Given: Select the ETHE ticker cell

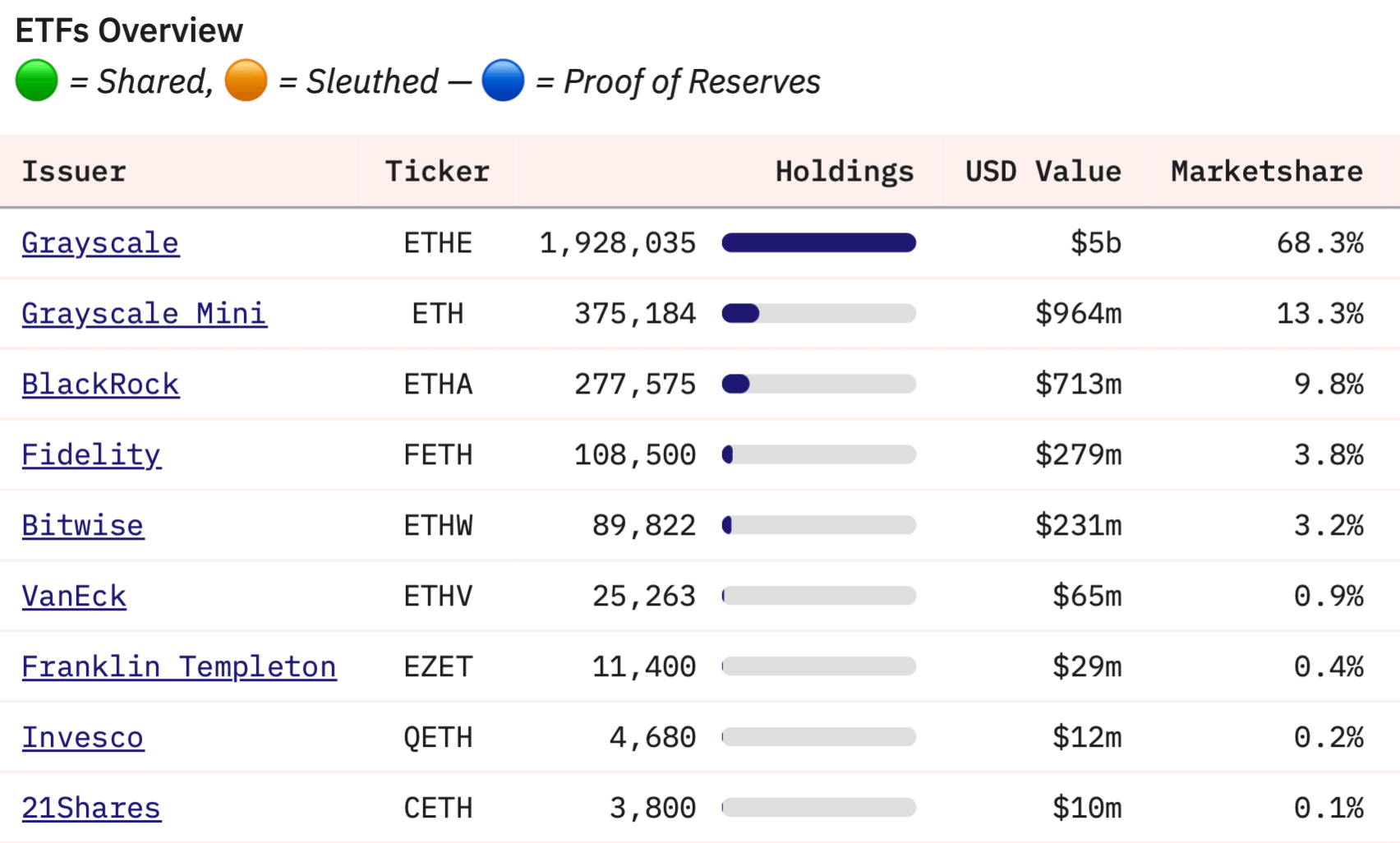Looking at the screenshot, I should [438, 243].
